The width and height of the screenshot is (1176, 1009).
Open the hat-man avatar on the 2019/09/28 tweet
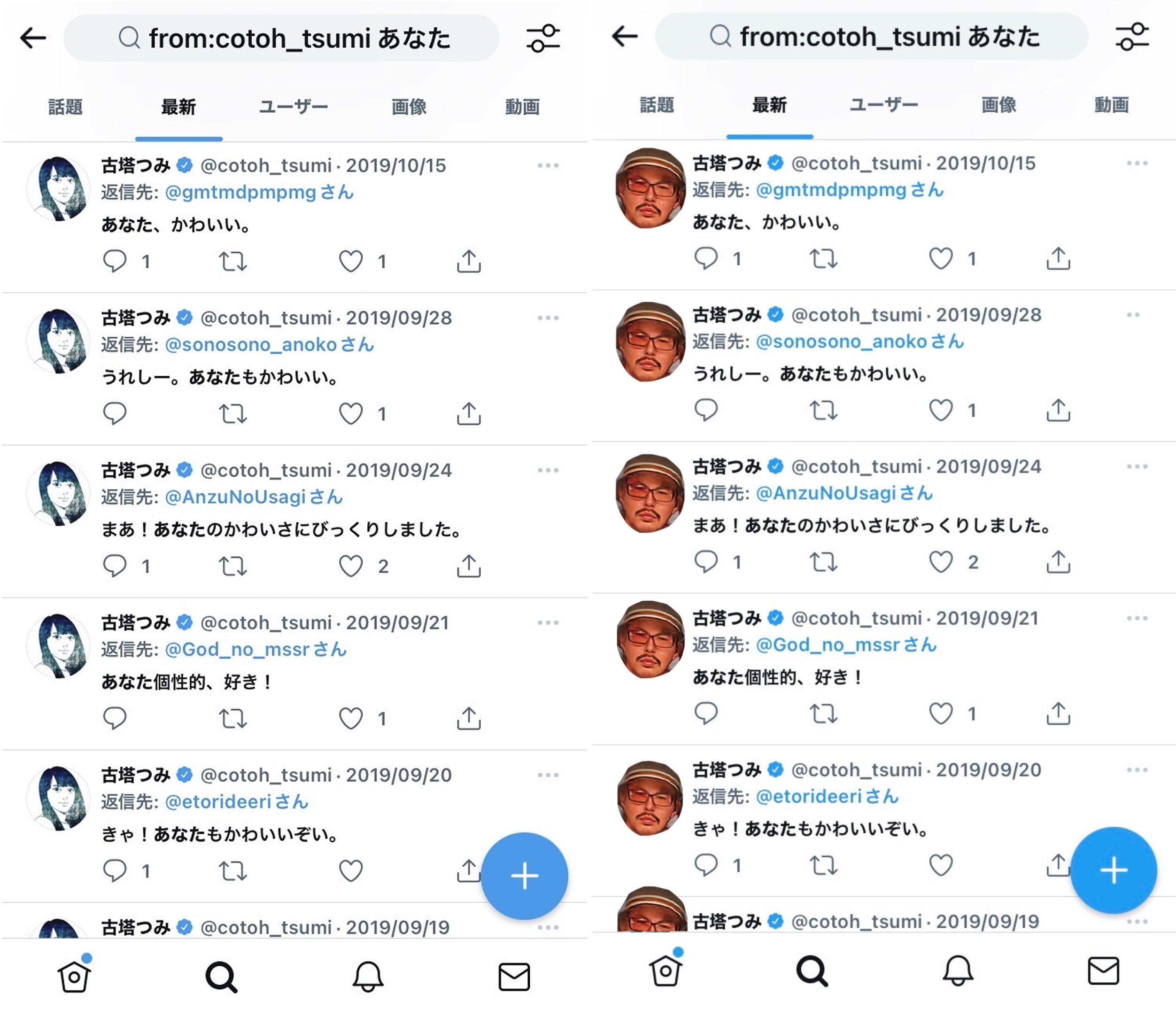coord(650,341)
